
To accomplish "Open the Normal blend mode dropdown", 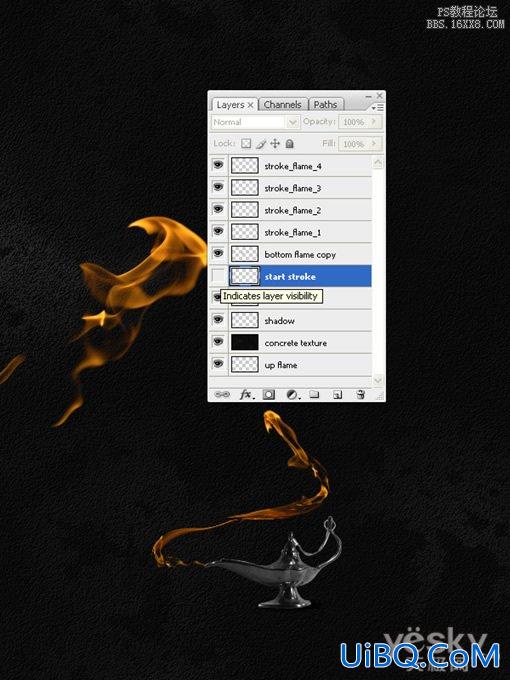I will 255,122.
